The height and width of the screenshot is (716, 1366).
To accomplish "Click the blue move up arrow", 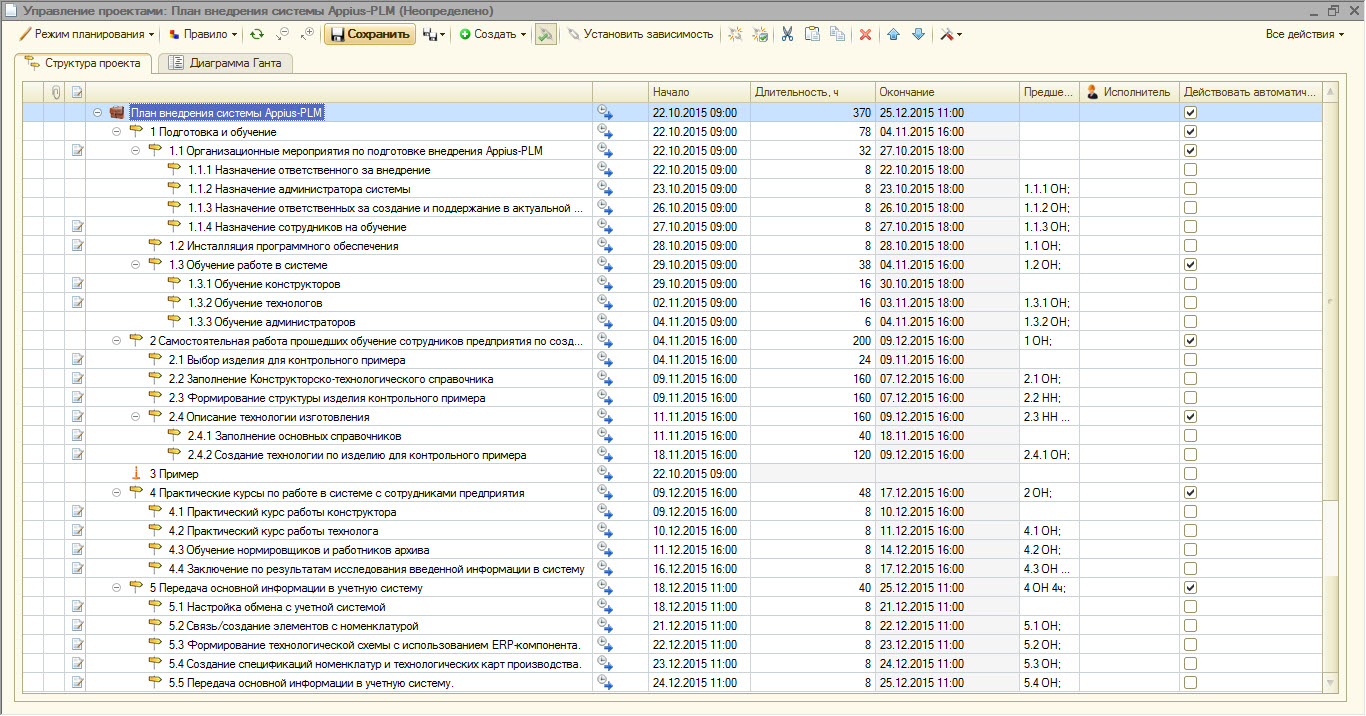I will 893,34.
